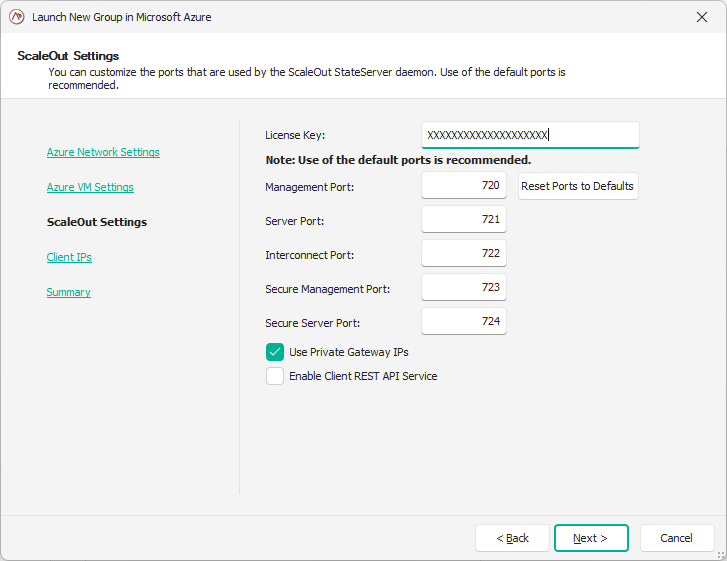Click the default ports recommendation note
Viewport: 727px width, 561px height.
[x=398, y=160]
